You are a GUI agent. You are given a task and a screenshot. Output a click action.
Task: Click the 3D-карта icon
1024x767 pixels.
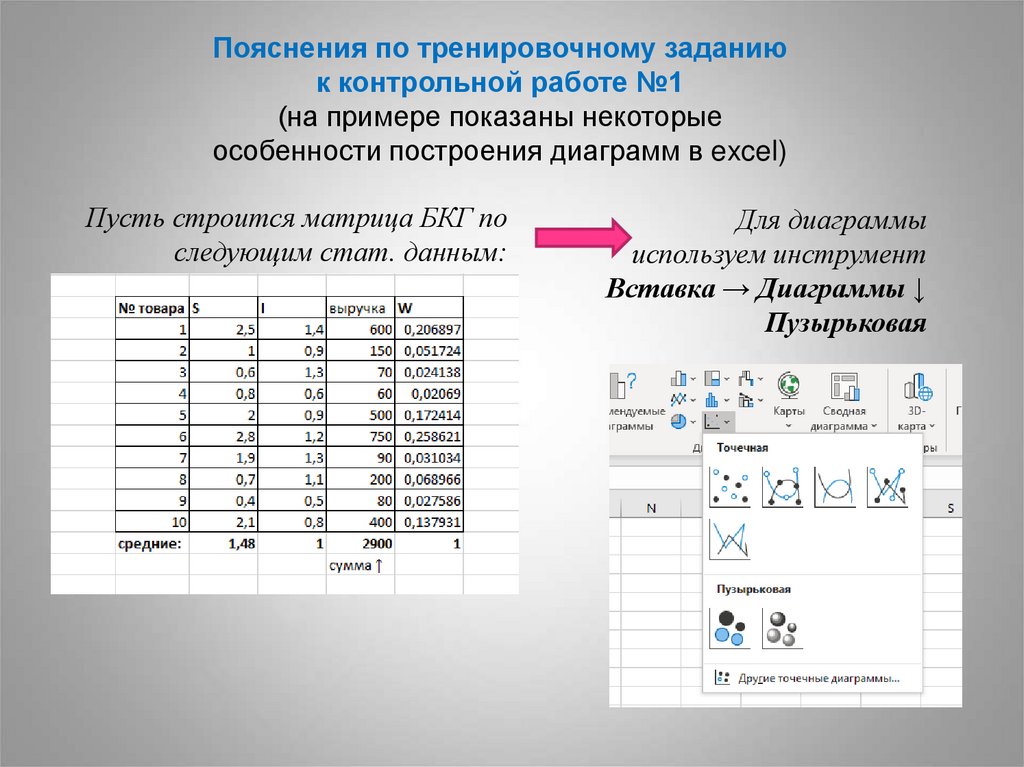(918, 385)
